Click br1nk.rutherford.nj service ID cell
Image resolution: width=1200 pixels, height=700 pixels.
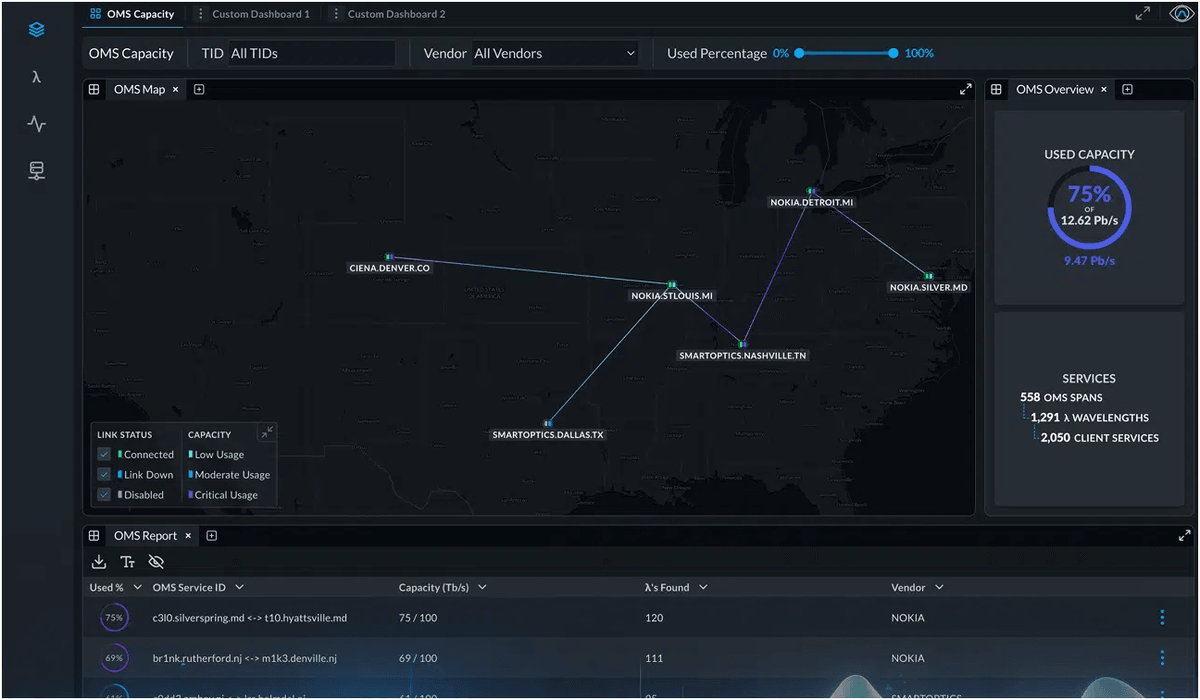pyautogui.click(x=244, y=658)
